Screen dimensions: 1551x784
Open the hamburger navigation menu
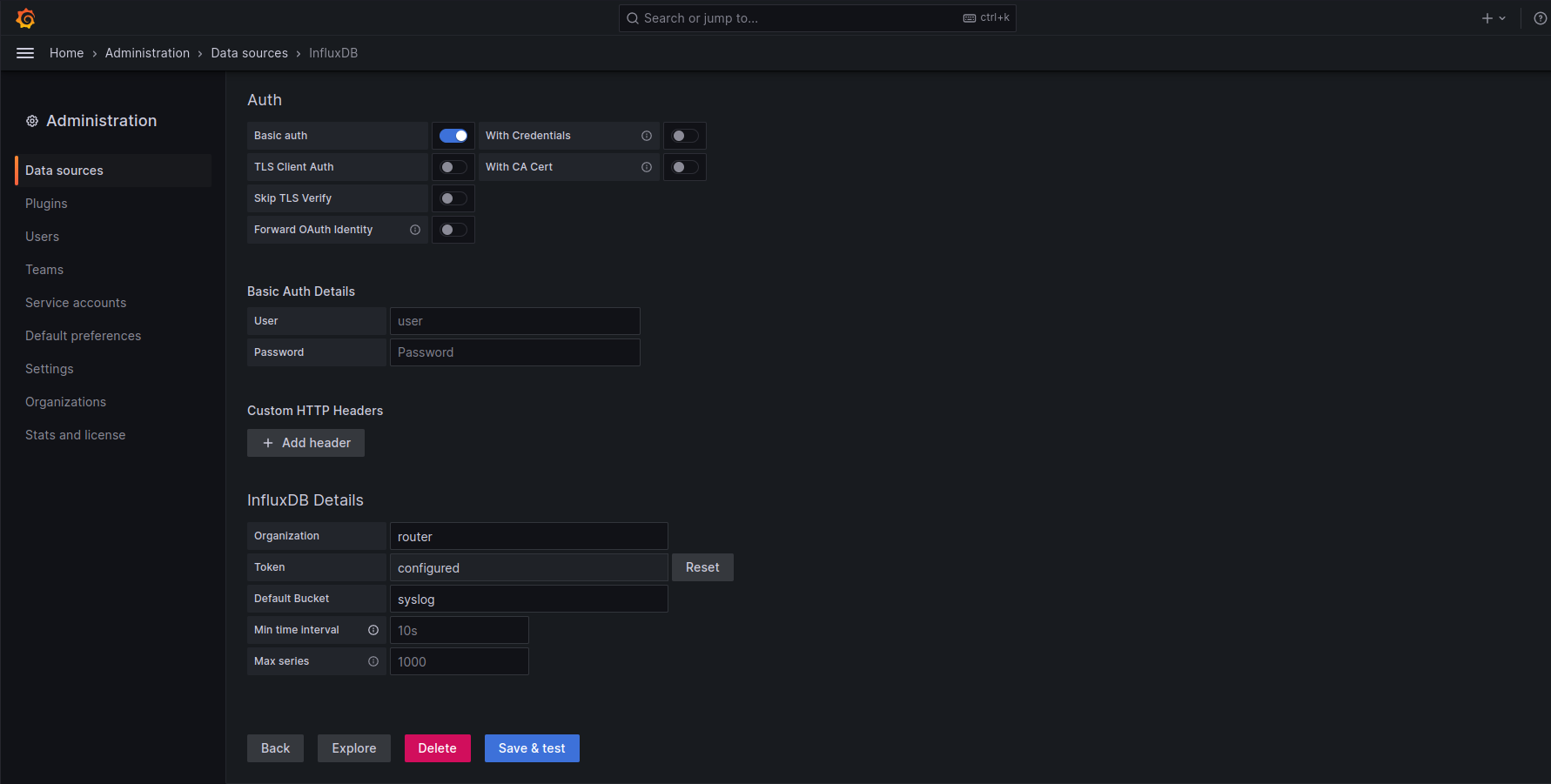(25, 53)
